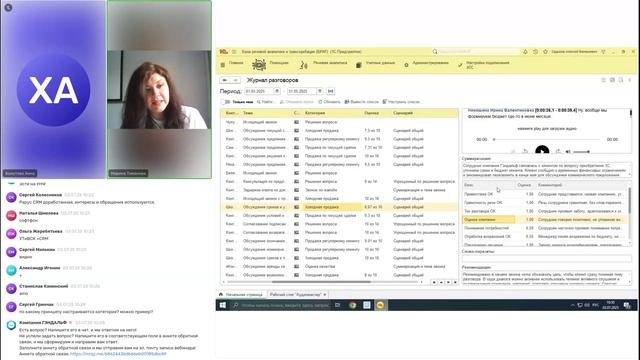This screenshot has width=640, height=360.
Task: Select the highlighted Холодная продажа 6.97 row
Action: (340, 207)
